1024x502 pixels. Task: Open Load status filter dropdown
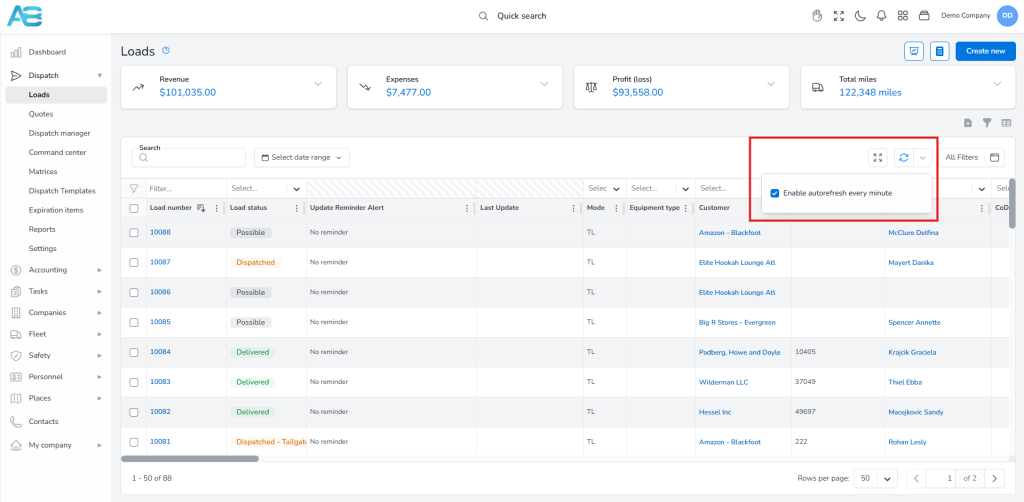point(296,189)
